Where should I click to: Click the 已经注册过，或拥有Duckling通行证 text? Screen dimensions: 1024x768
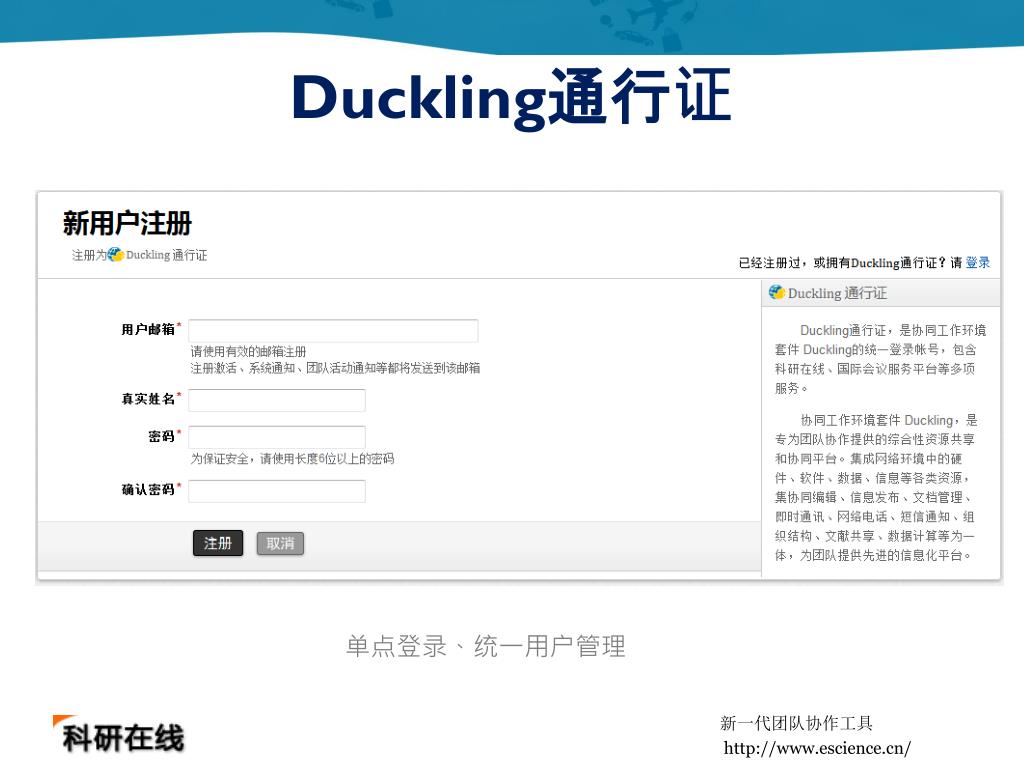[841, 263]
